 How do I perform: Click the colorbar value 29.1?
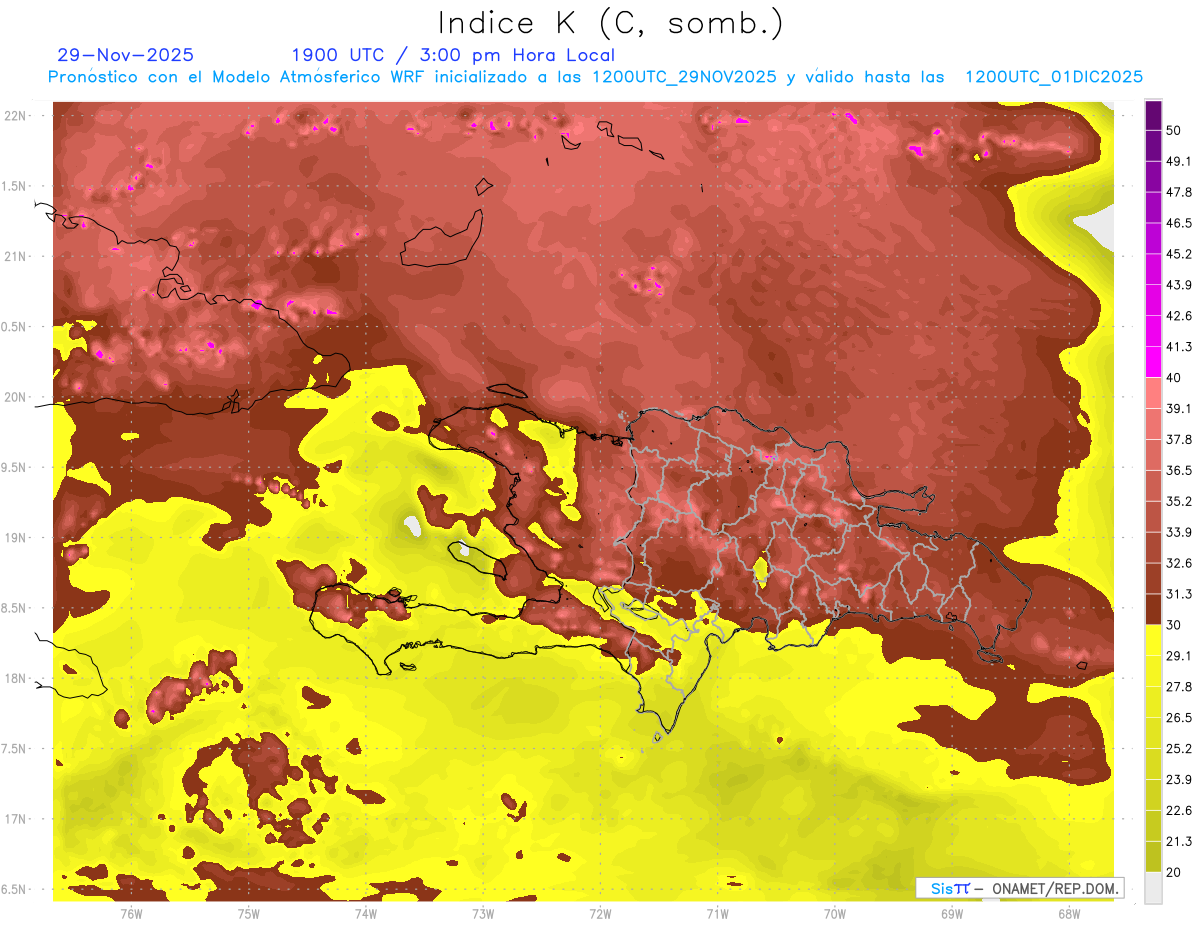click(1179, 656)
